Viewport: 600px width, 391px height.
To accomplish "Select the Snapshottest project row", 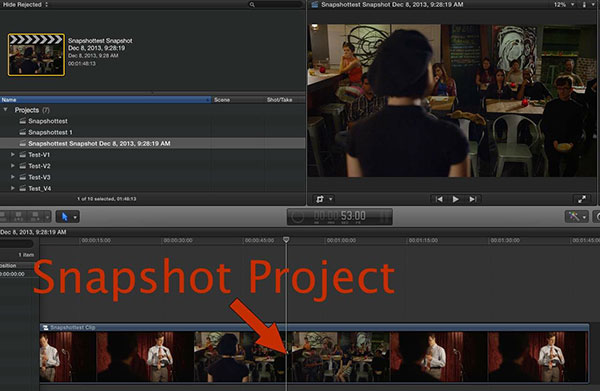I will pos(153,121).
